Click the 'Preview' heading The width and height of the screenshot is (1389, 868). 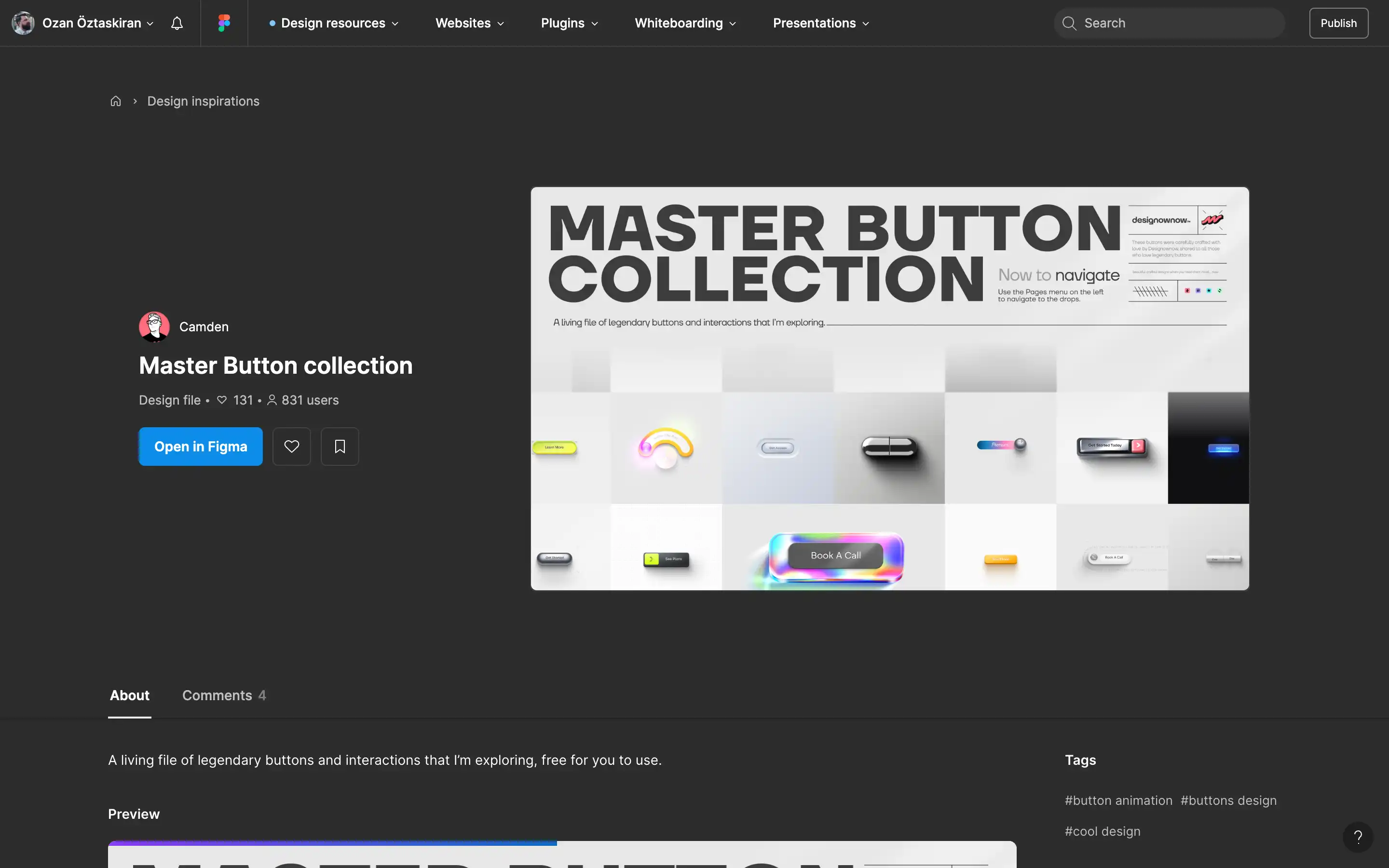coord(134,814)
